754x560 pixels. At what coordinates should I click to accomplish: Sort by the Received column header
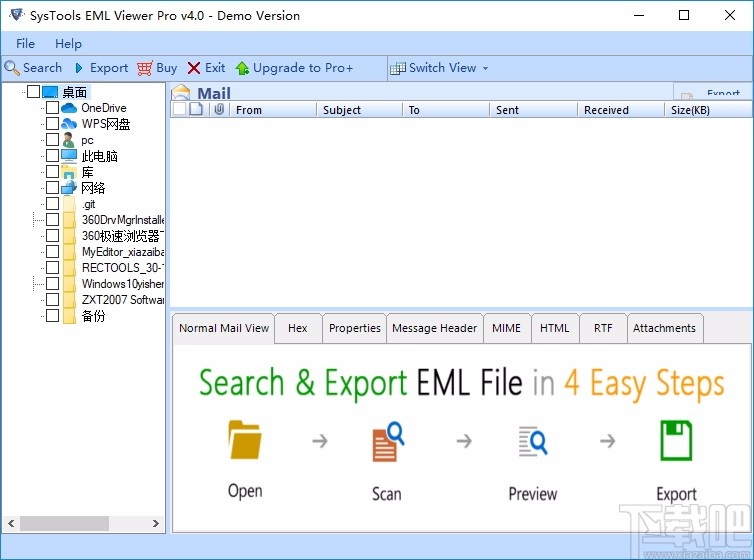(621, 110)
